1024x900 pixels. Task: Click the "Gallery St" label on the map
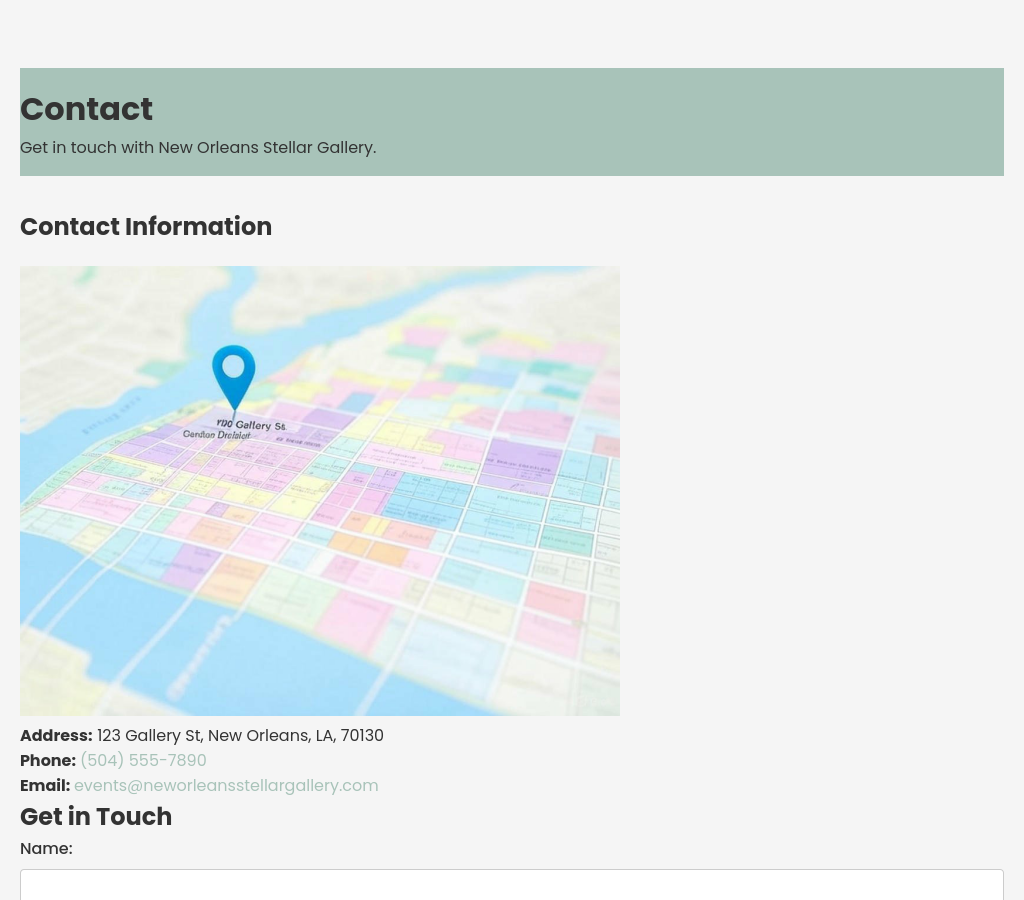tap(252, 425)
